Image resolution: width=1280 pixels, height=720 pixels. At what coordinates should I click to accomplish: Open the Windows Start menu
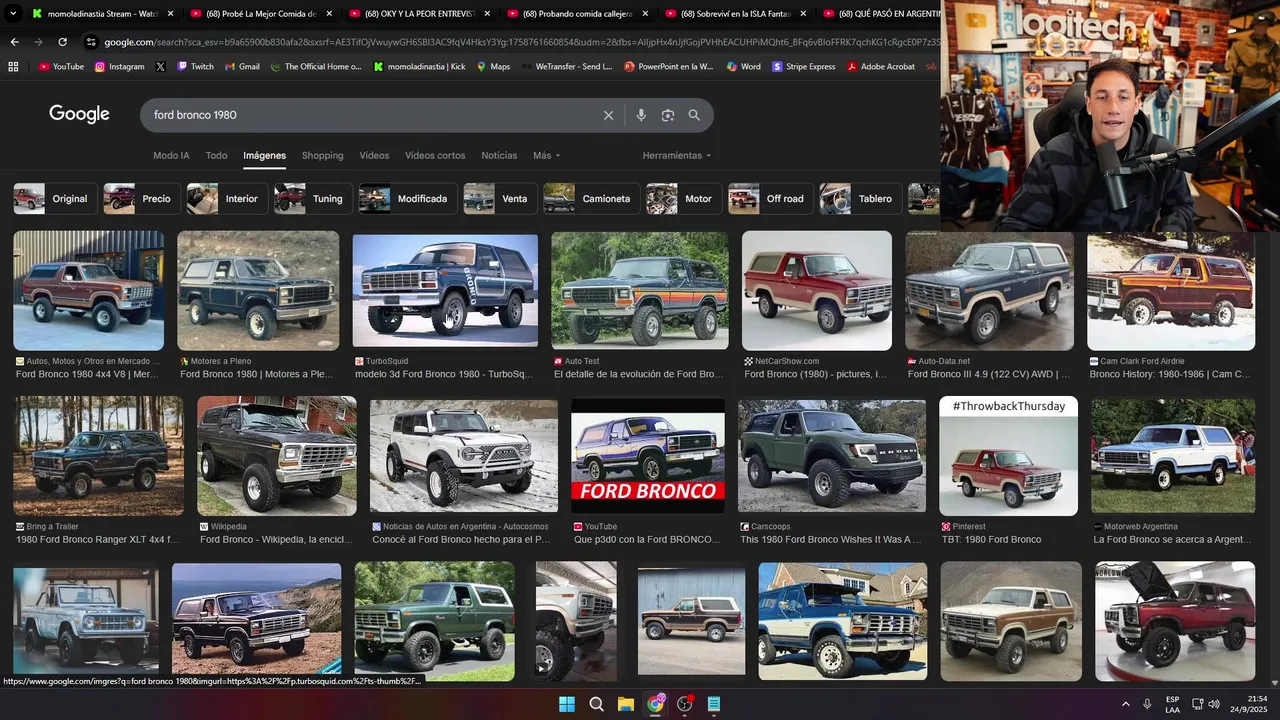[x=567, y=704]
